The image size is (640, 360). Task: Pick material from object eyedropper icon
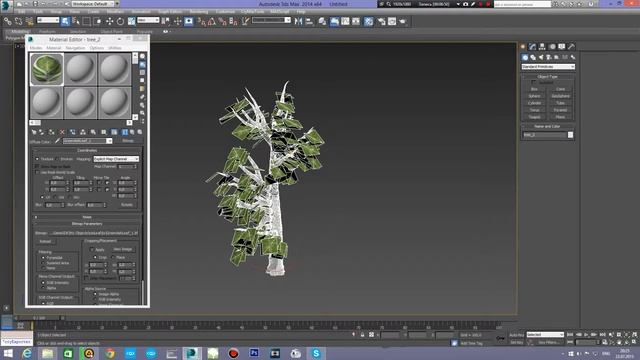pos(58,141)
